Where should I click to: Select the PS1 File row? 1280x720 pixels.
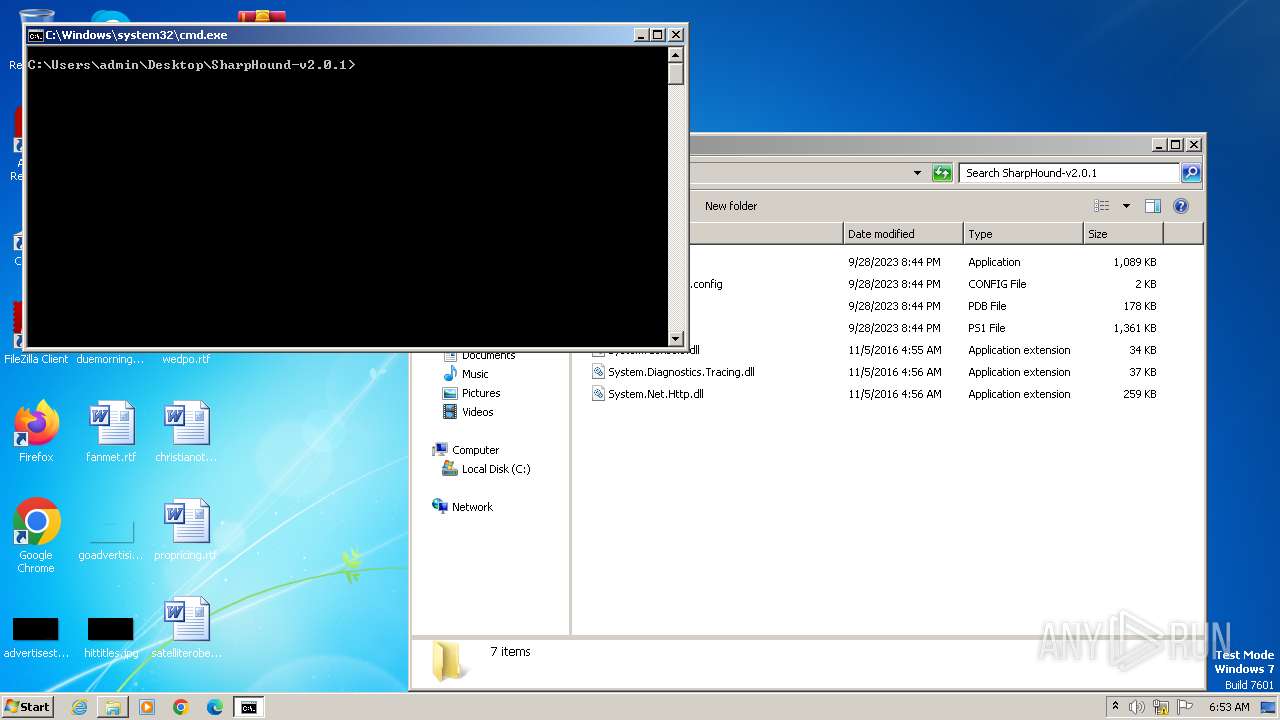(925, 328)
